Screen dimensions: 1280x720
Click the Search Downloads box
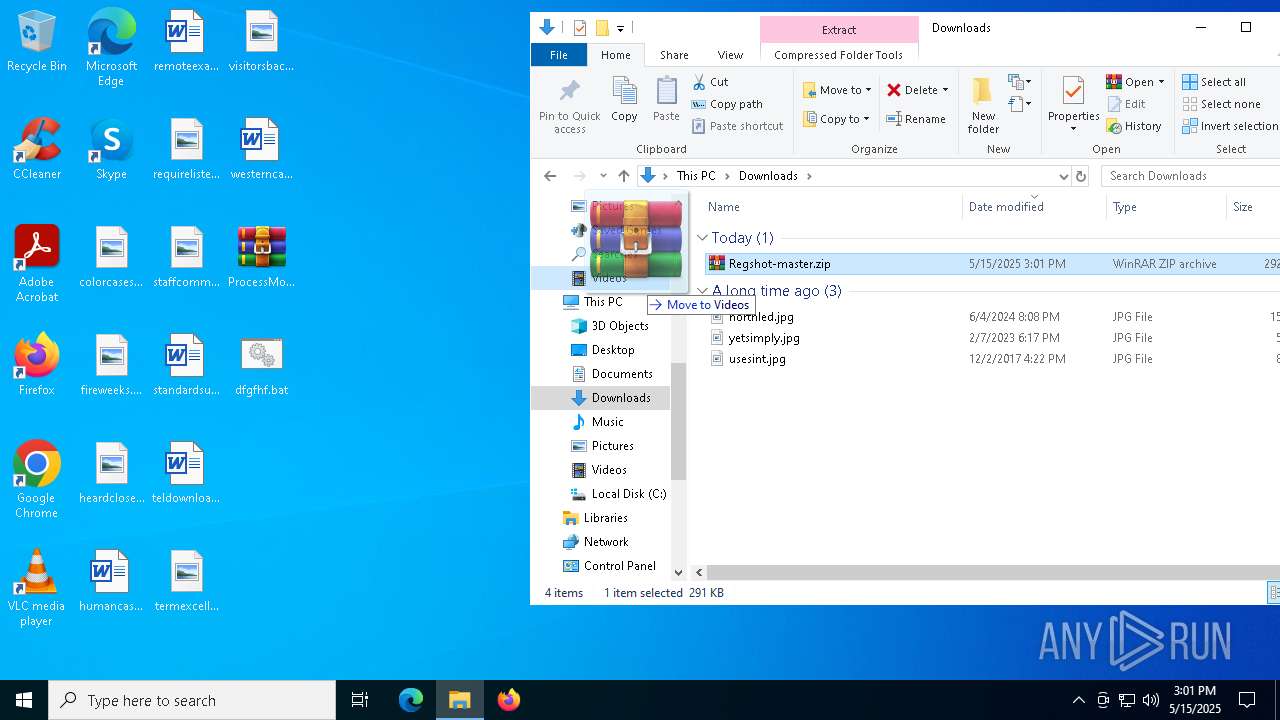(1190, 176)
